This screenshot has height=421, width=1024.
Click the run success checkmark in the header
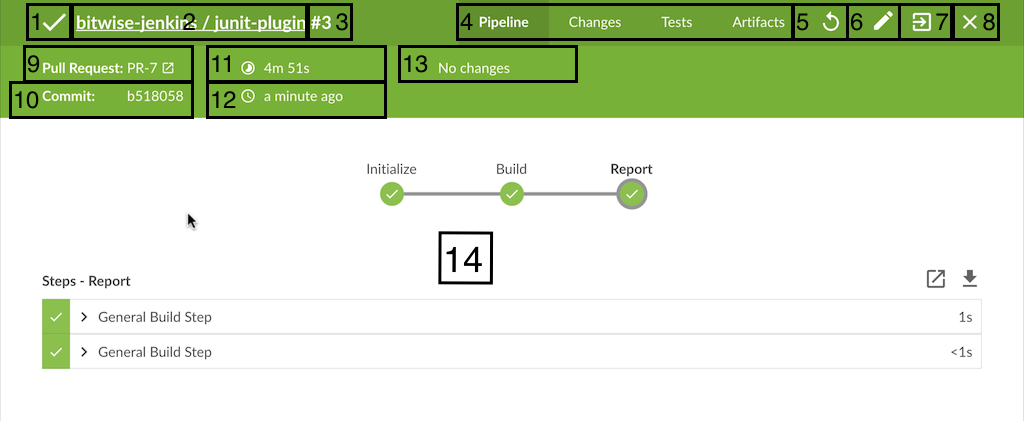pyautogui.click(x=55, y=22)
